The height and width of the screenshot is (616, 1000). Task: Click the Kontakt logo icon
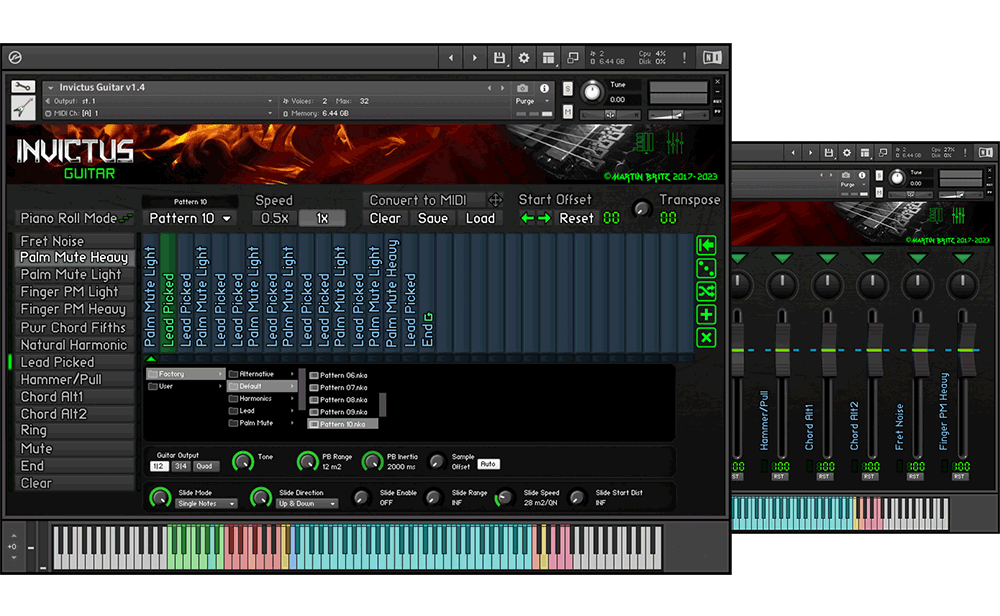tap(15, 57)
